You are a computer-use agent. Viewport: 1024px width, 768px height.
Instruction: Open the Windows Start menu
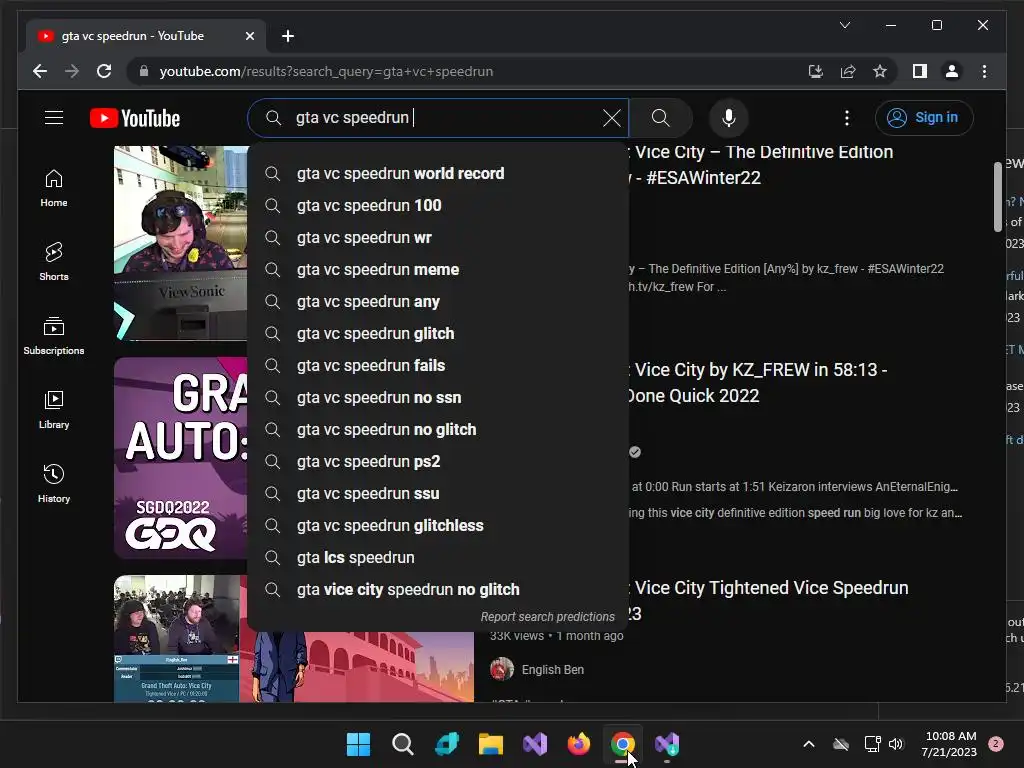coord(358,744)
